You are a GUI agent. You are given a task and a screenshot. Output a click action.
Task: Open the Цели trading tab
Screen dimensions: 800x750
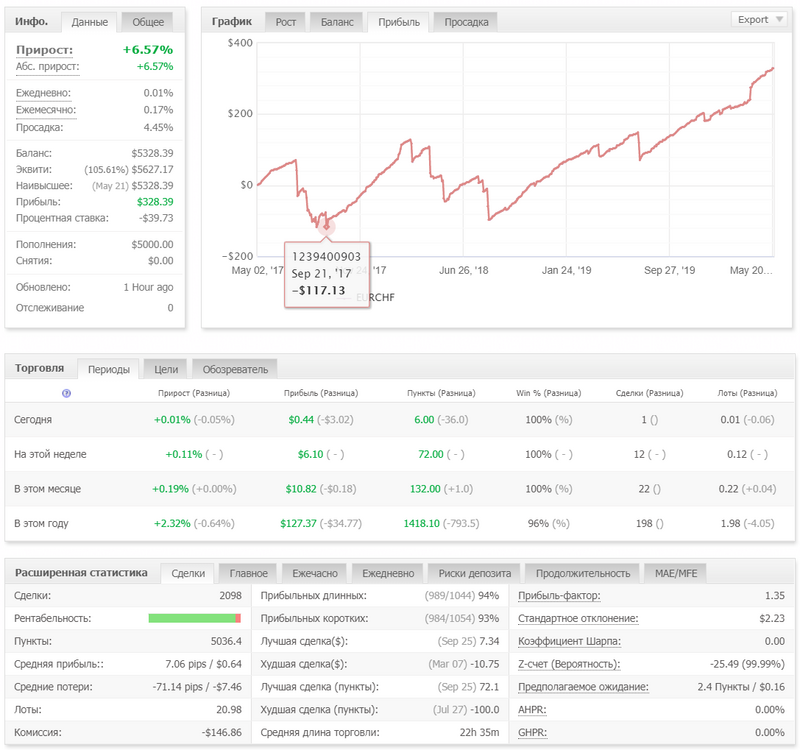[x=166, y=369]
